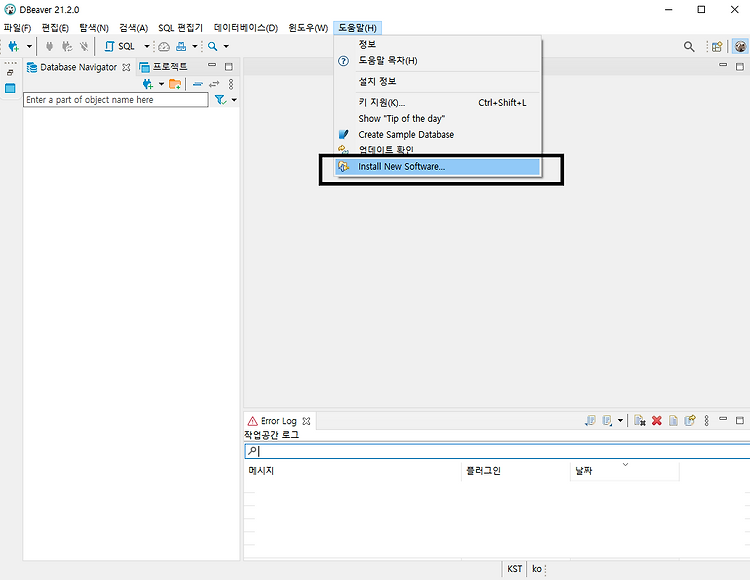Switch to the 프로젝트 tab
The height and width of the screenshot is (580, 750).
point(164,67)
